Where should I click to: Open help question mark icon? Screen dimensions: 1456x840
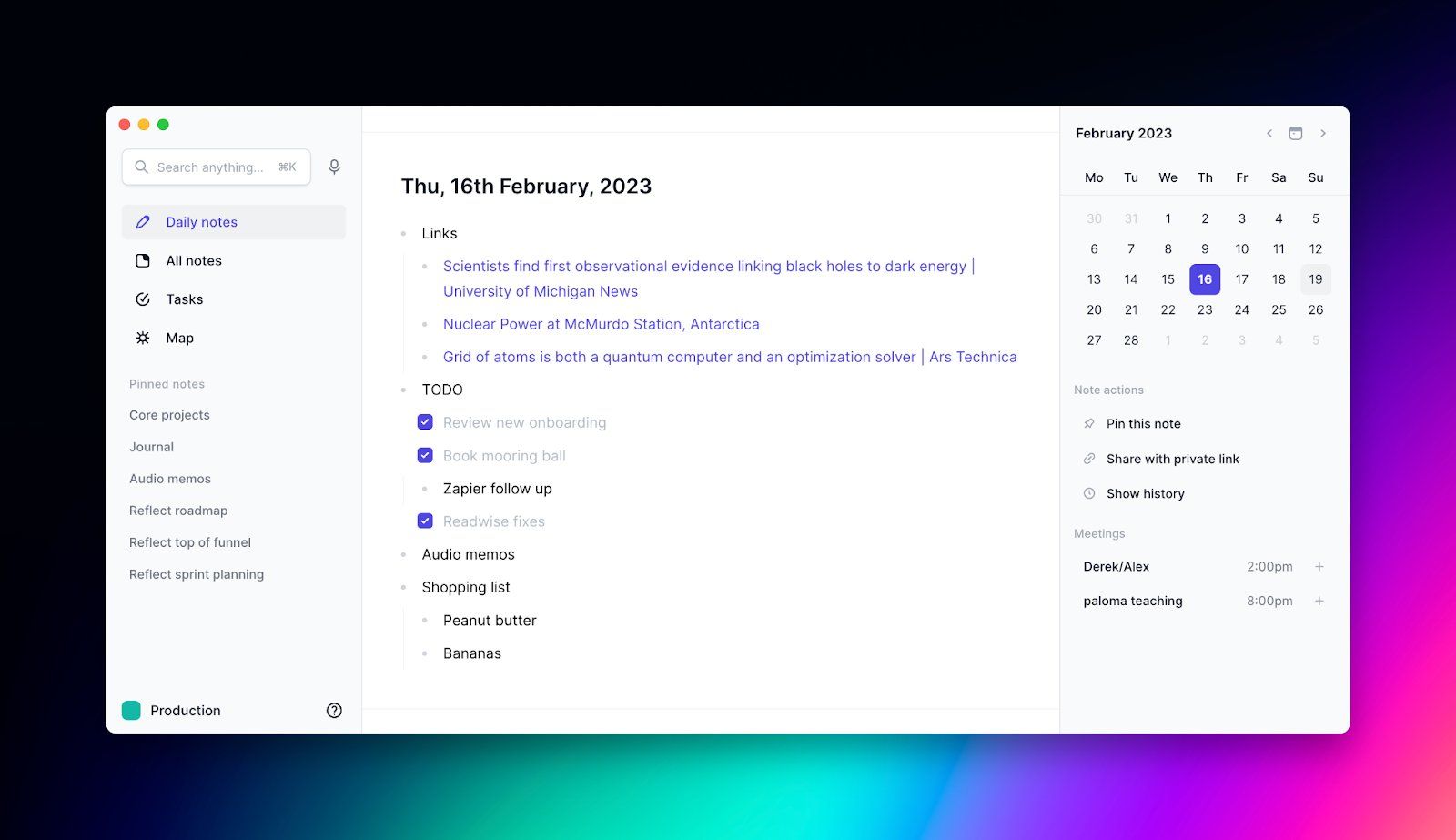(334, 711)
